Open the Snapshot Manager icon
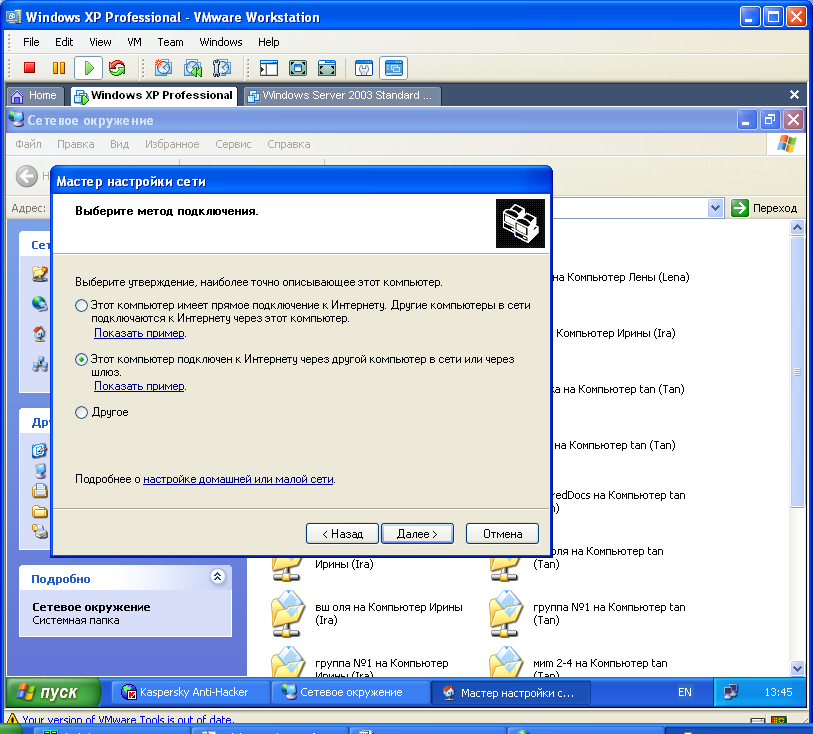The height and width of the screenshot is (734, 813). (222, 68)
